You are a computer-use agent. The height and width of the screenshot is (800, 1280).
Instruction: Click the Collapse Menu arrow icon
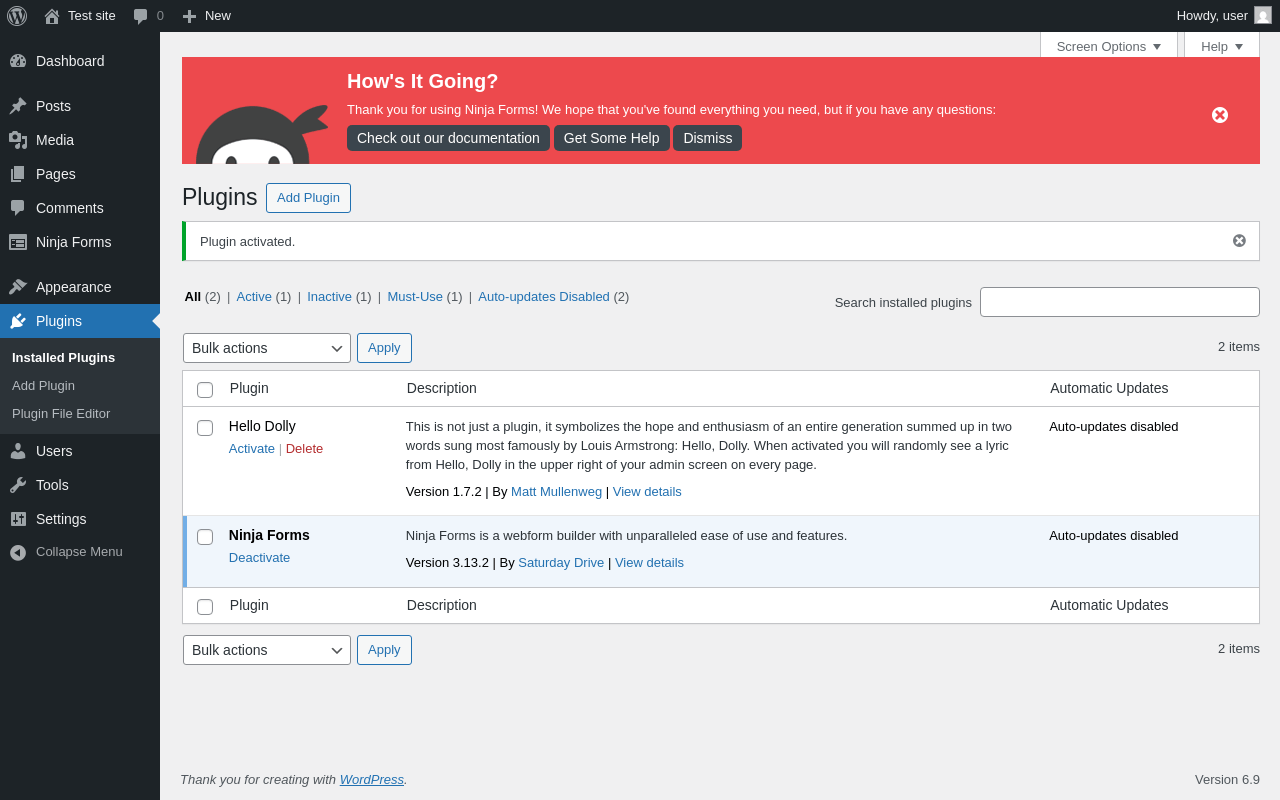click(x=18, y=552)
